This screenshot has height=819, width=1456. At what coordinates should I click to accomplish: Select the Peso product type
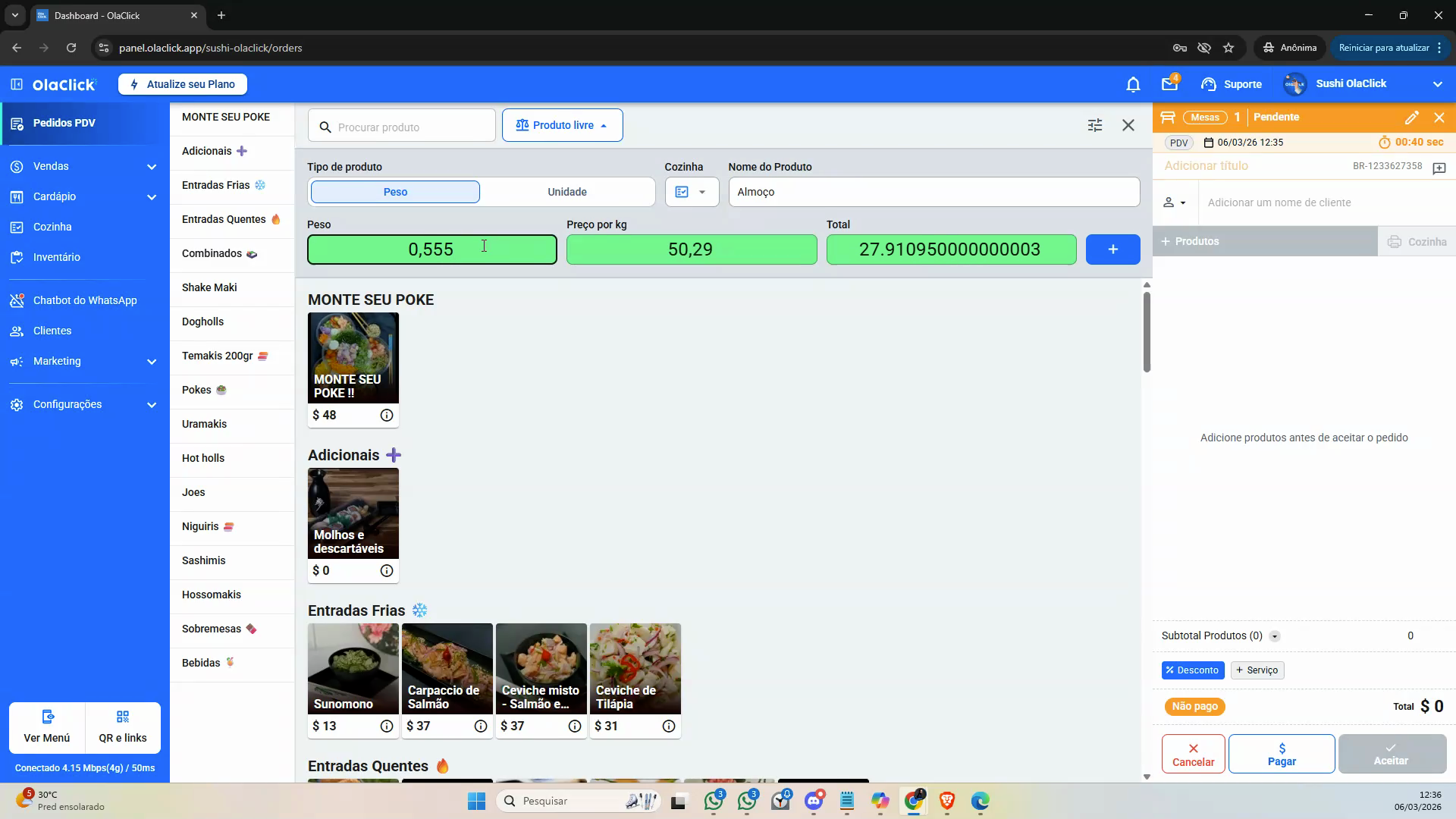395,192
